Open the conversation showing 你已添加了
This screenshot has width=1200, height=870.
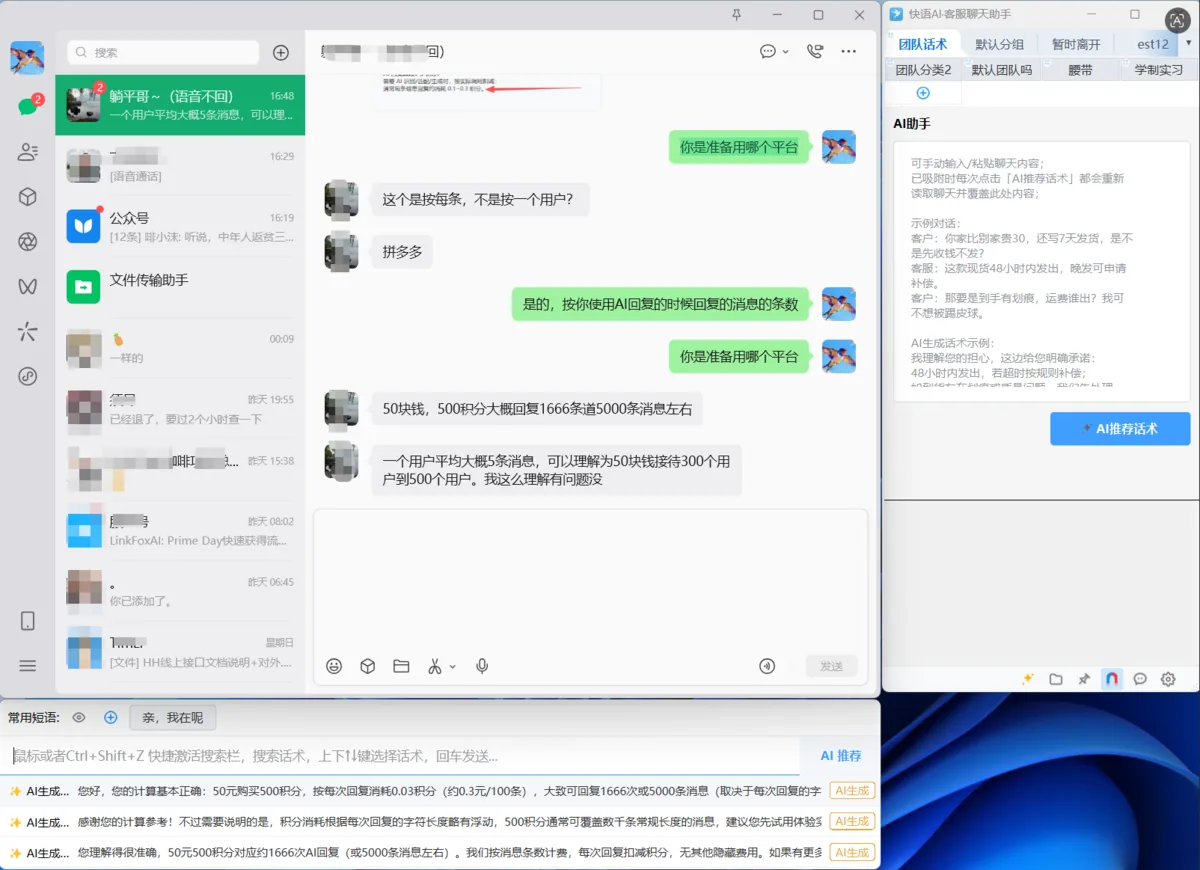180,590
